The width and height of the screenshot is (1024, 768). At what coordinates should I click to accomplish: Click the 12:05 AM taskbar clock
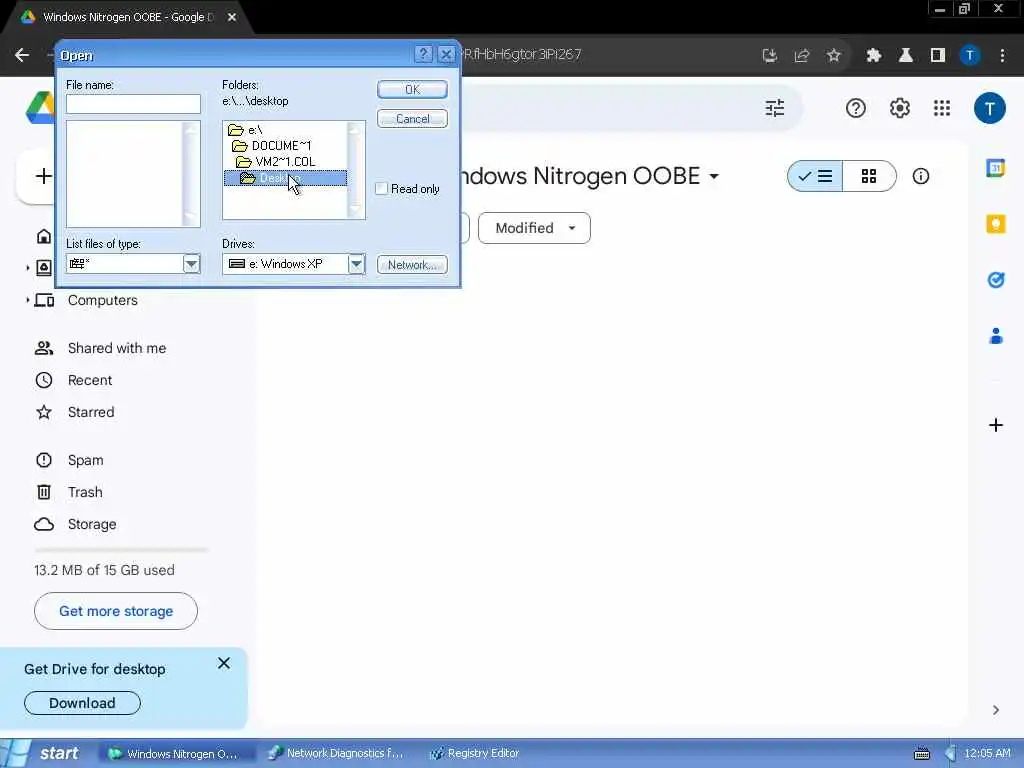[987, 753]
